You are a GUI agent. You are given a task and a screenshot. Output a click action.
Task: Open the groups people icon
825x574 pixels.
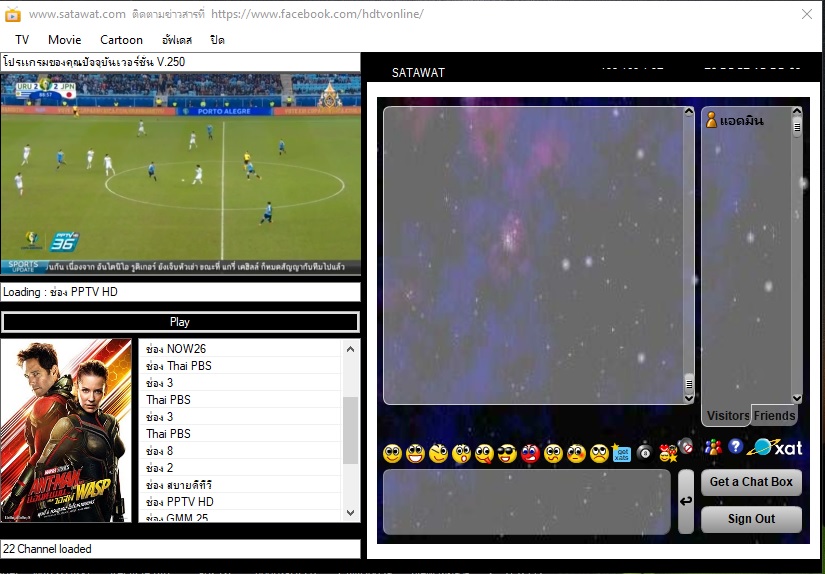(x=713, y=447)
